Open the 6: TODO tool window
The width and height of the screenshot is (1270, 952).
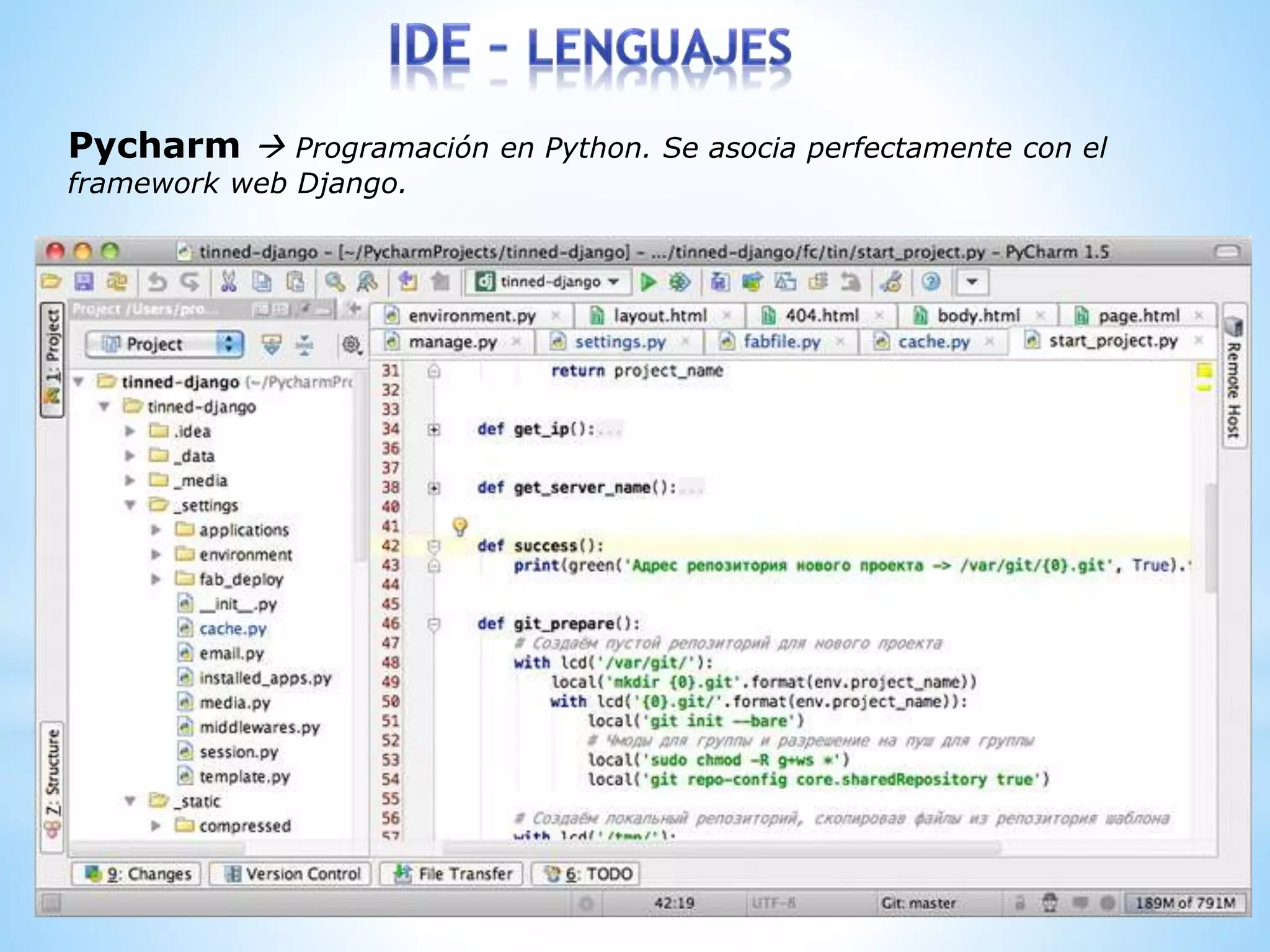tap(585, 874)
